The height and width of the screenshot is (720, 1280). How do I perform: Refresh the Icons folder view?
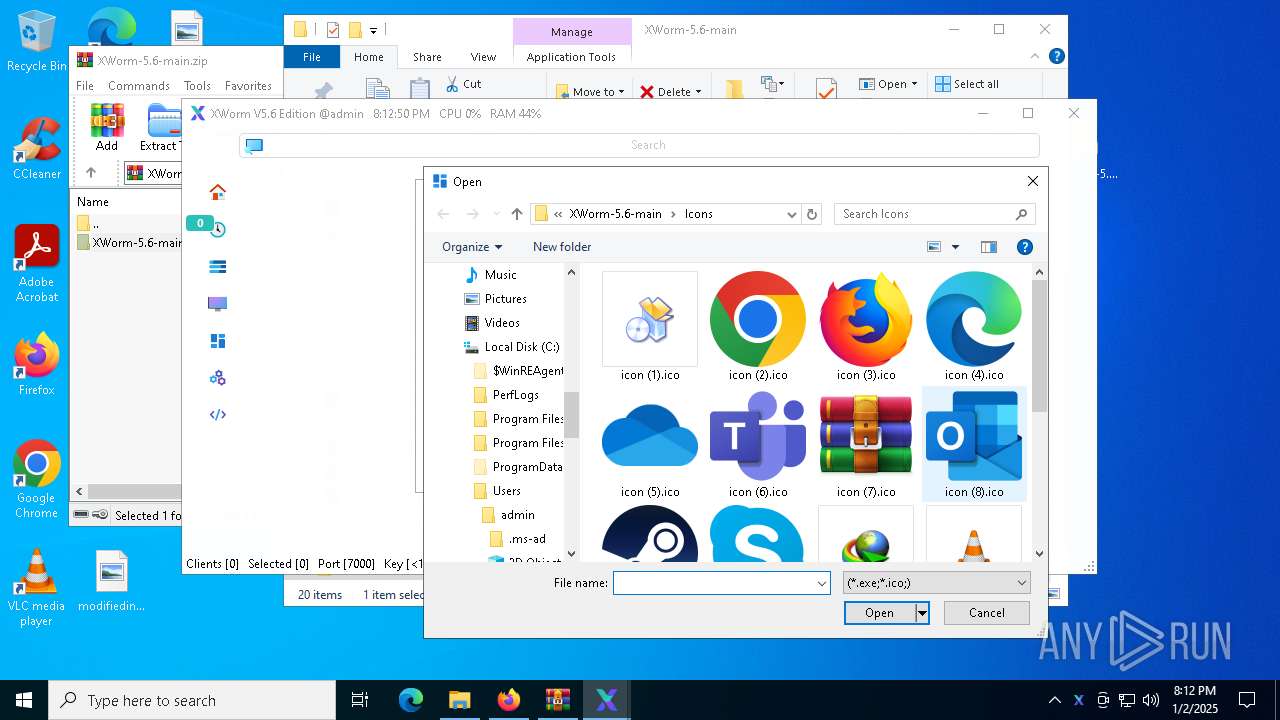(x=812, y=214)
